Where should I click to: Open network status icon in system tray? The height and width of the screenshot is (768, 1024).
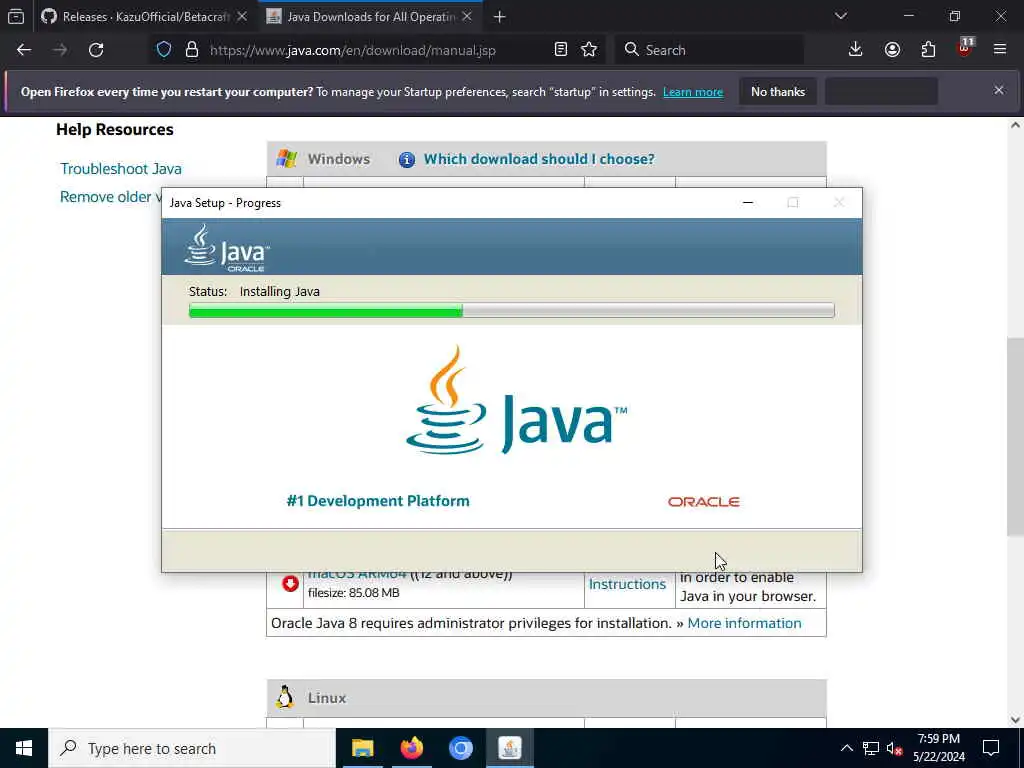[871, 748]
